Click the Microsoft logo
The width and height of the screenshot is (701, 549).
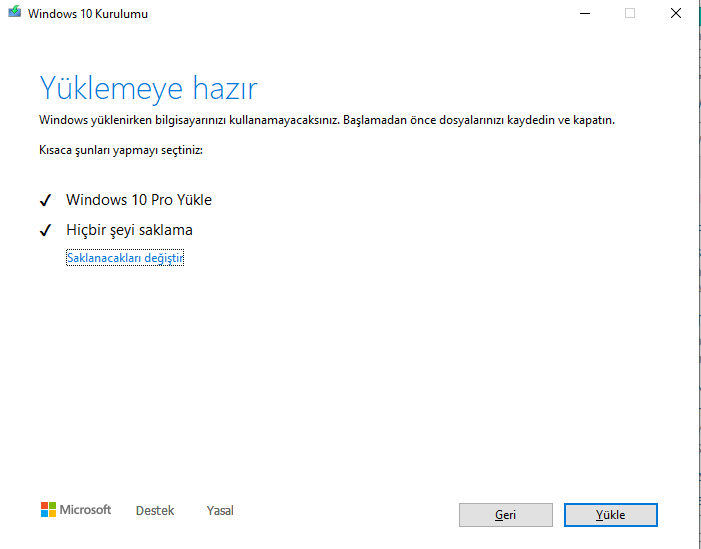76,510
